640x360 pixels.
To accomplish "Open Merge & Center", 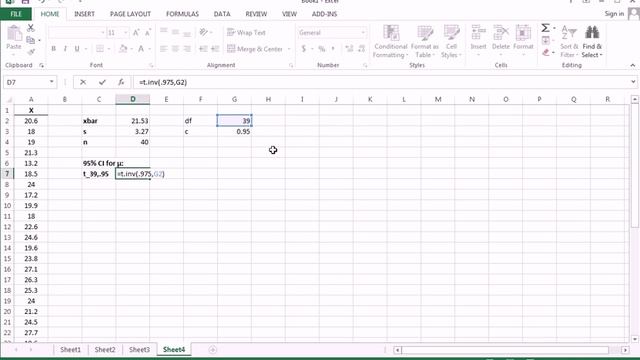I will (x=255, y=49).
